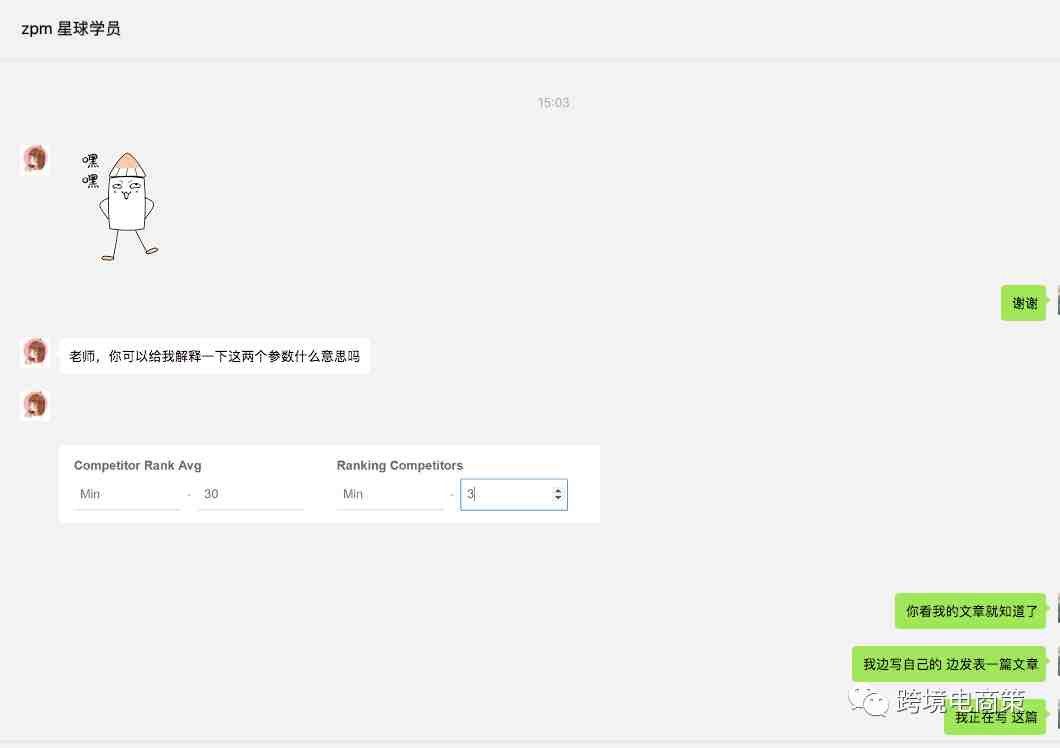Viewport: 1060px width, 748px height.
Task: Click the Ranking Competitors Min field
Action: (x=389, y=494)
